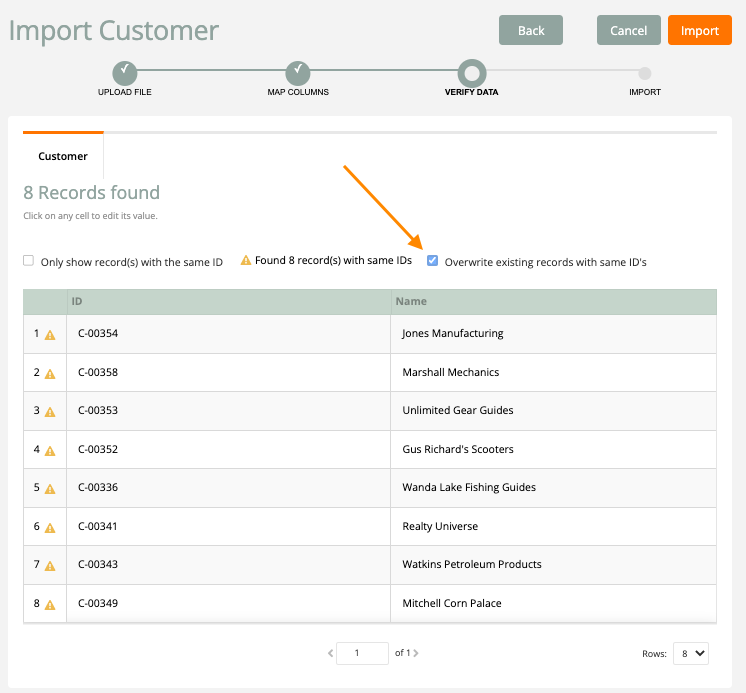Click the warning icon in row 5

50,489
